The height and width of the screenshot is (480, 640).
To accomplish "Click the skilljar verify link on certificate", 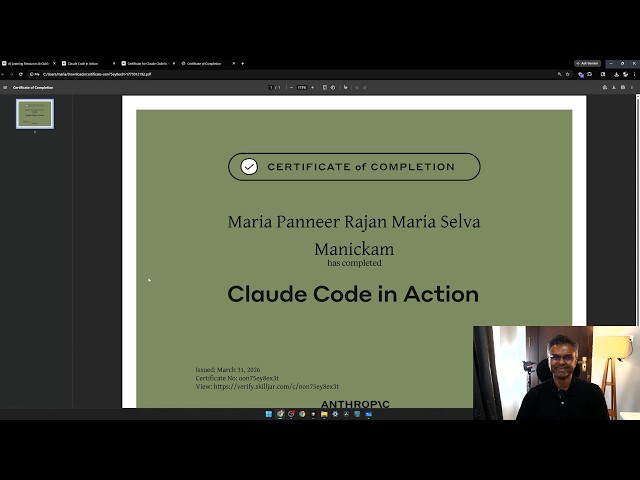I will pos(276,386).
